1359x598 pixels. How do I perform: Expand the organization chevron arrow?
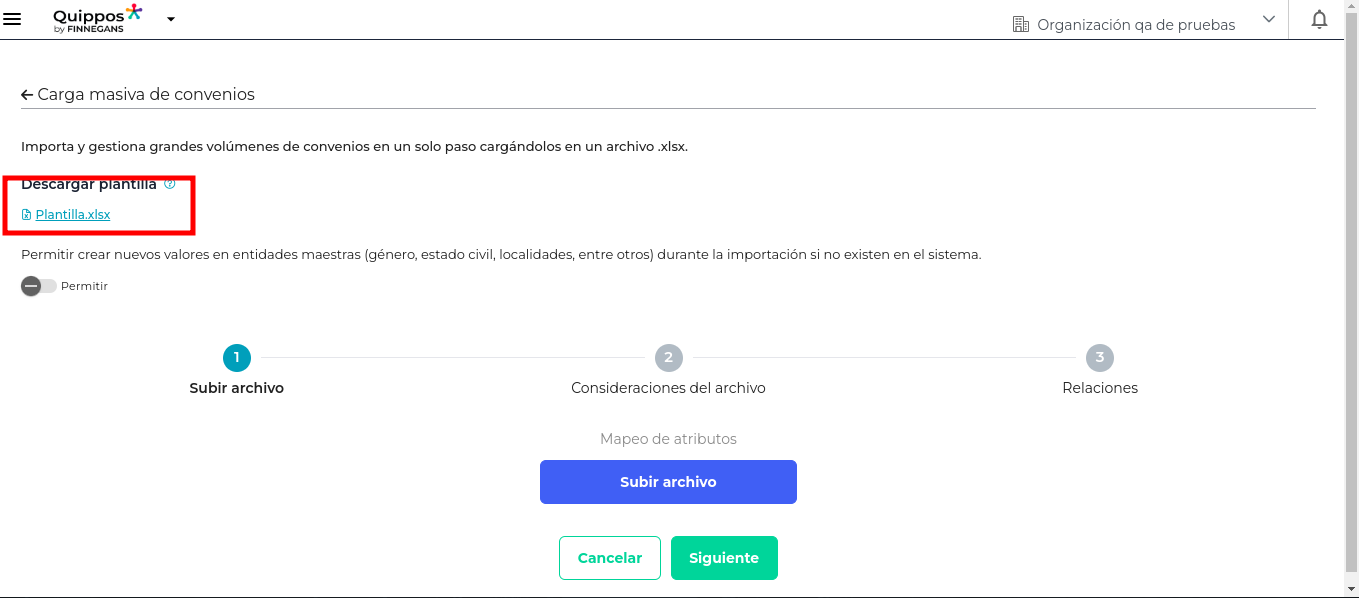click(1269, 19)
